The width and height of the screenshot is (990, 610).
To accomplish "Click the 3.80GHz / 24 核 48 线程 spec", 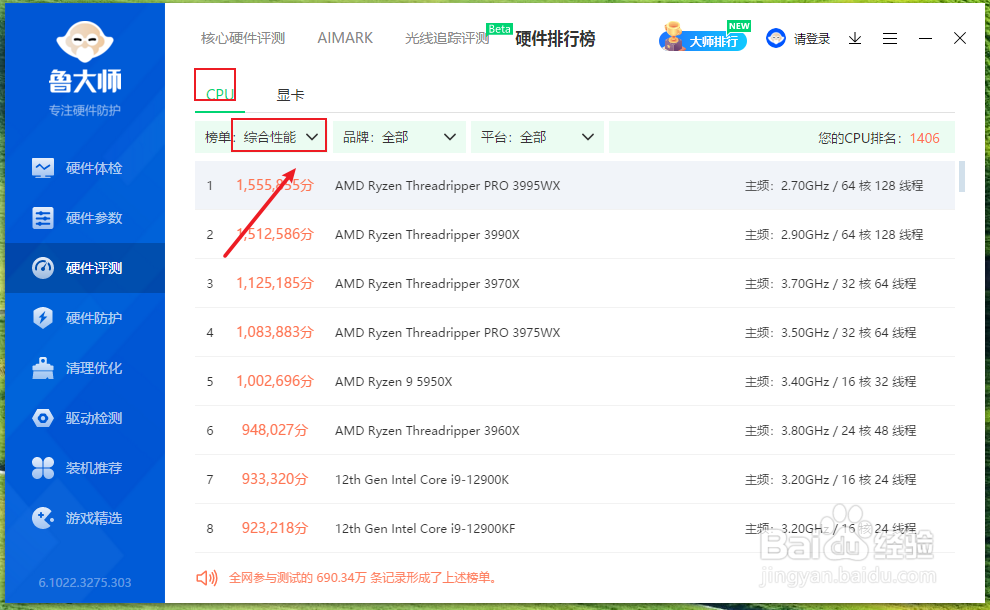I will tap(849, 431).
